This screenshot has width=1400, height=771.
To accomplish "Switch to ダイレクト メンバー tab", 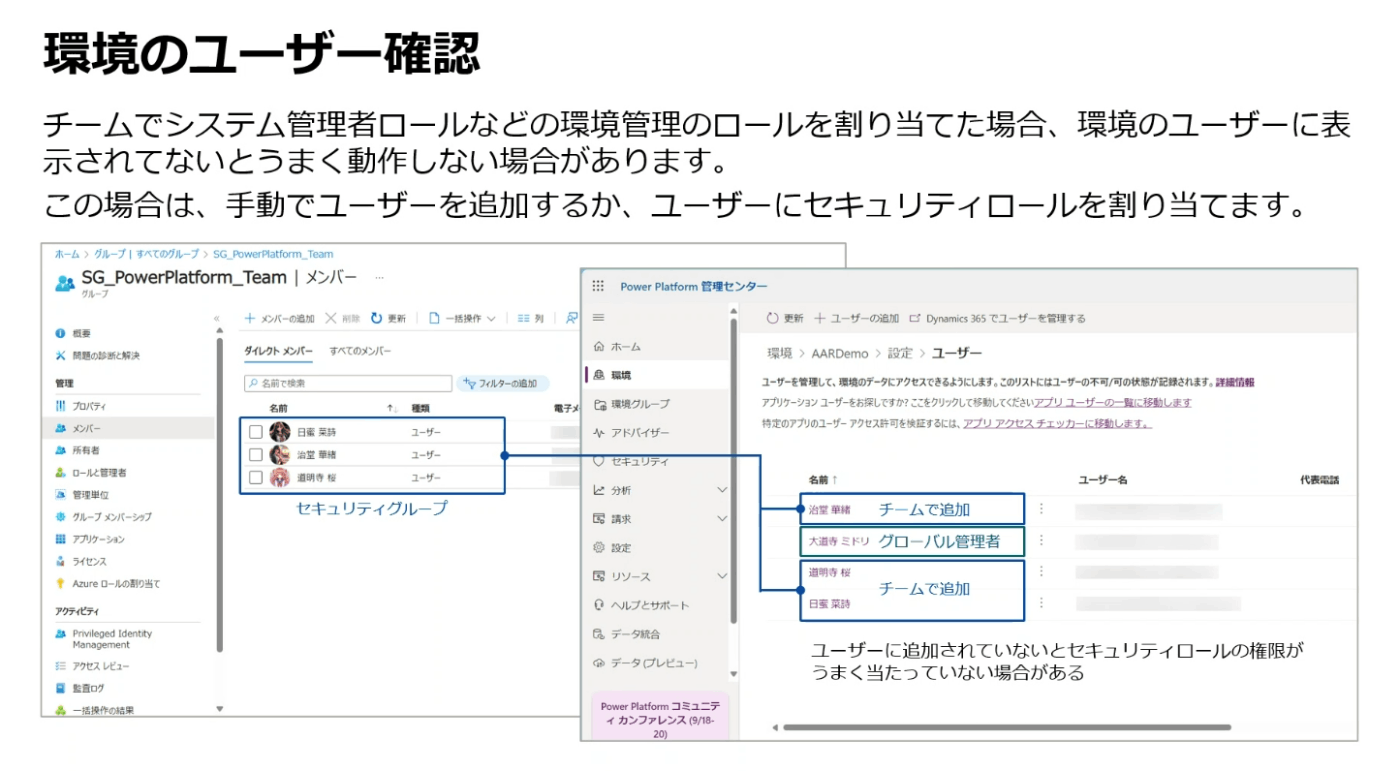I will tap(279, 351).
